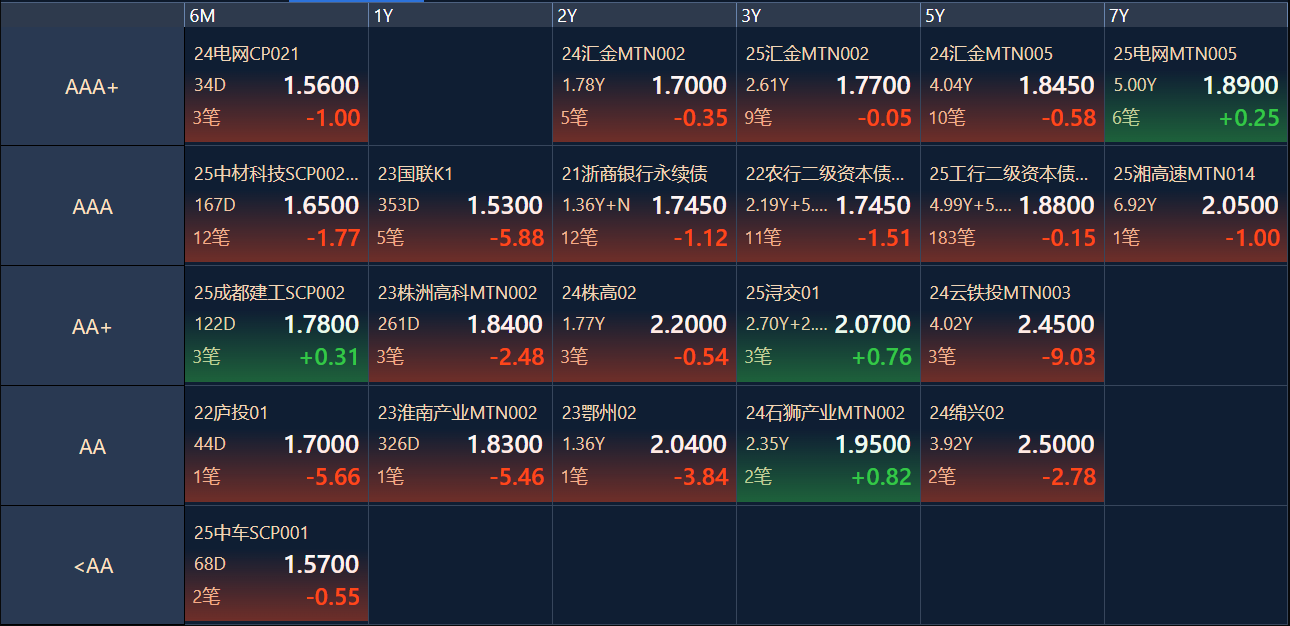Open the 24绵兴02 bond card
This screenshot has height=626, width=1290.
coord(1013,445)
